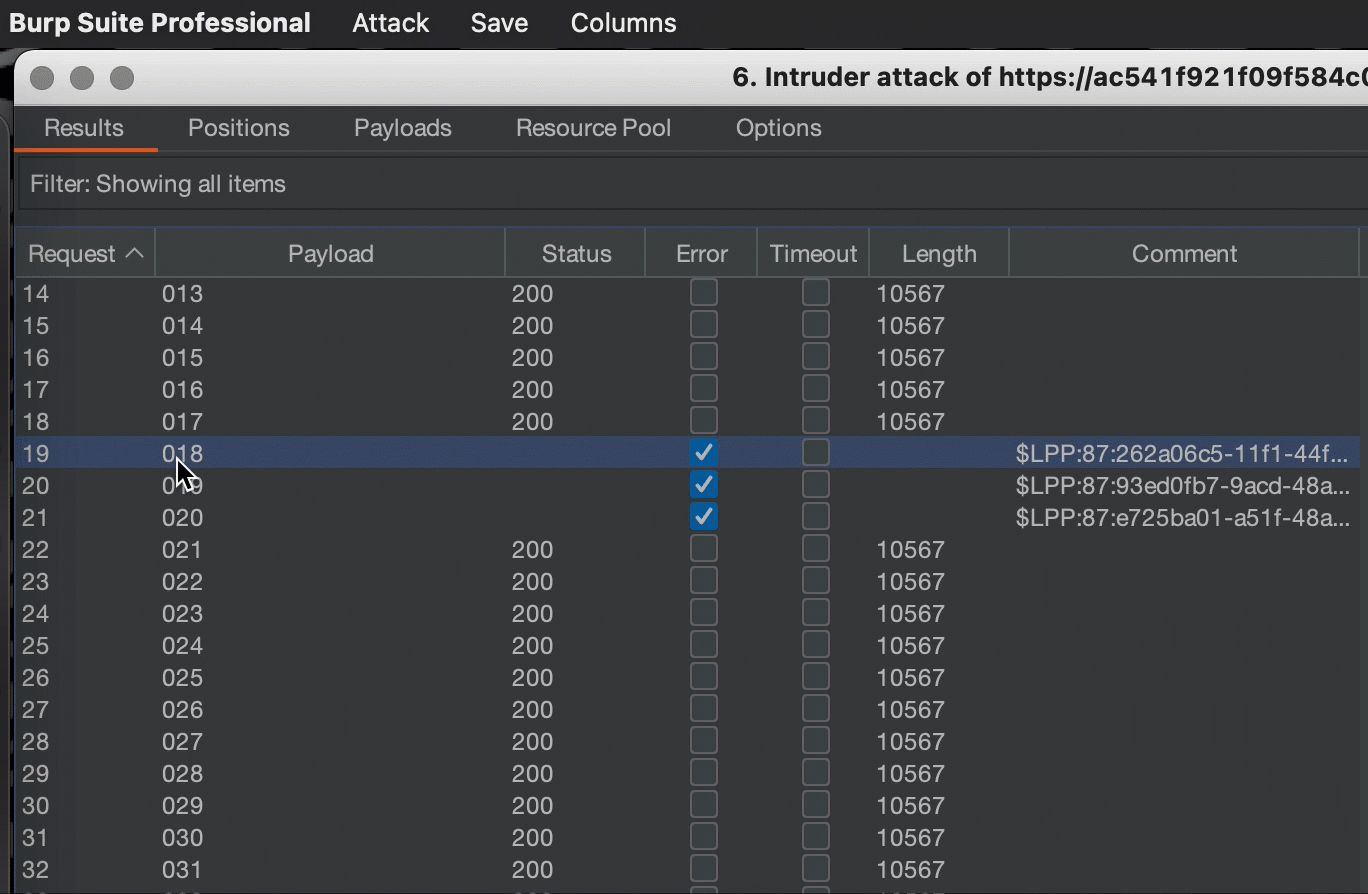The image size is (1368, 894).
Task: Open the Save menu
Action: point(499,23)
